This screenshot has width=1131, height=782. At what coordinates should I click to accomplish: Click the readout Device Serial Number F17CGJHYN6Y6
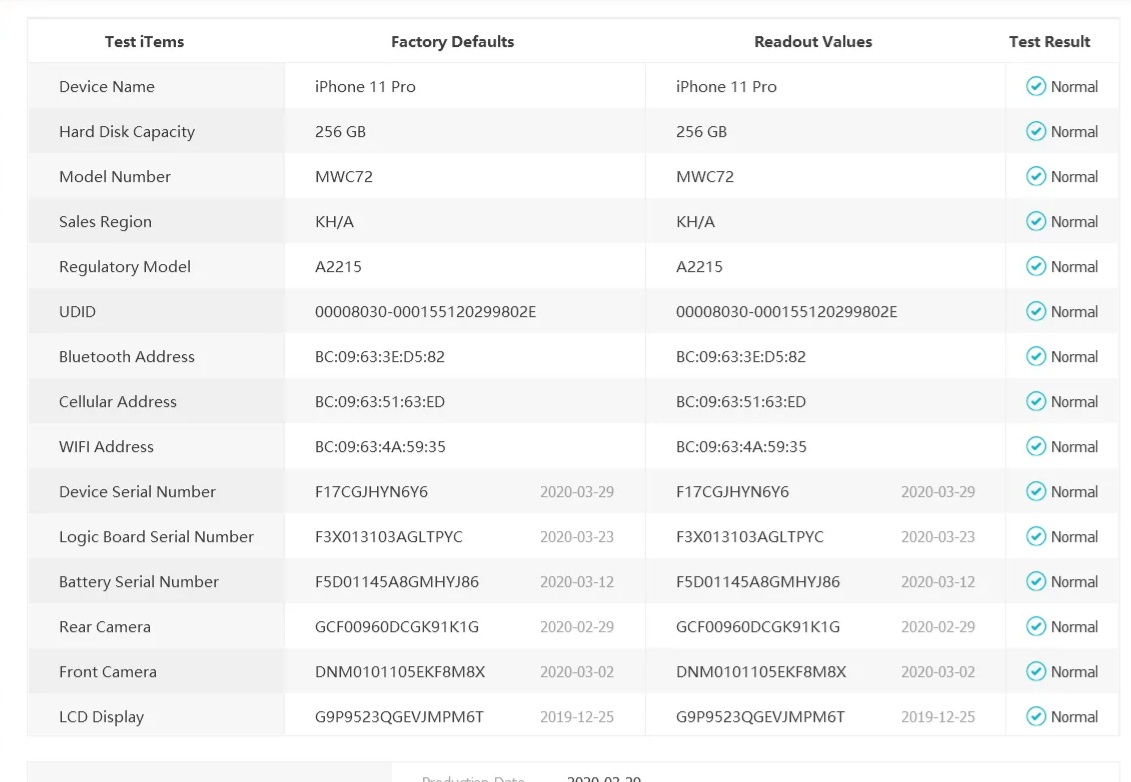tap(732, 492)
